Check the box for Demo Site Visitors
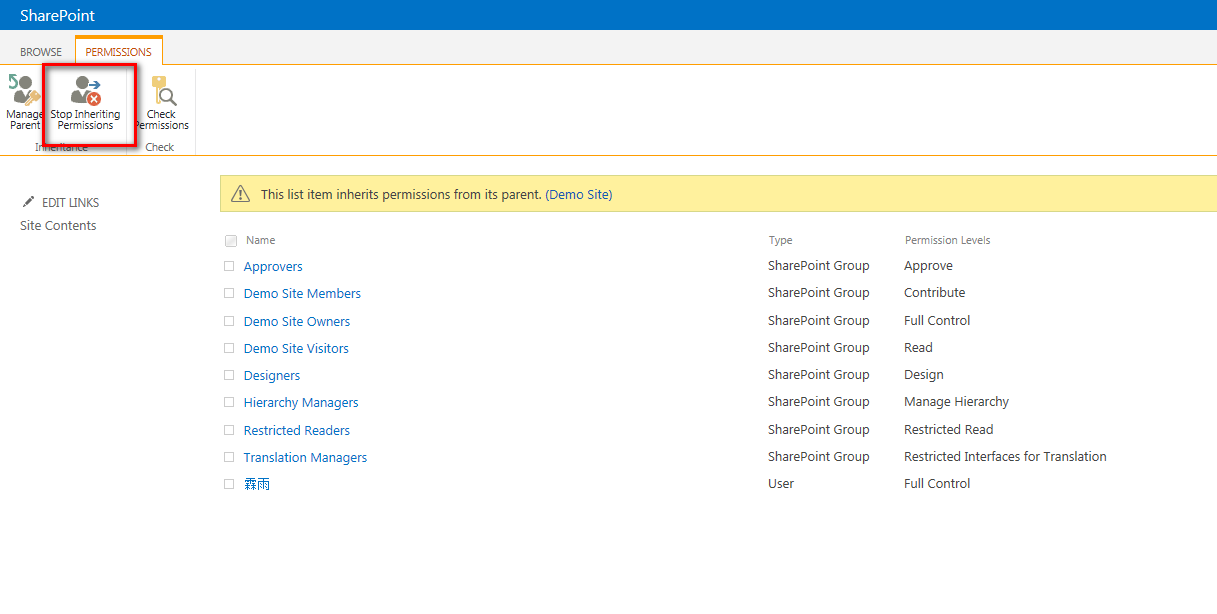Image resolution: width=1217 pixels, height=614 pixels. (x=229, y=348)
